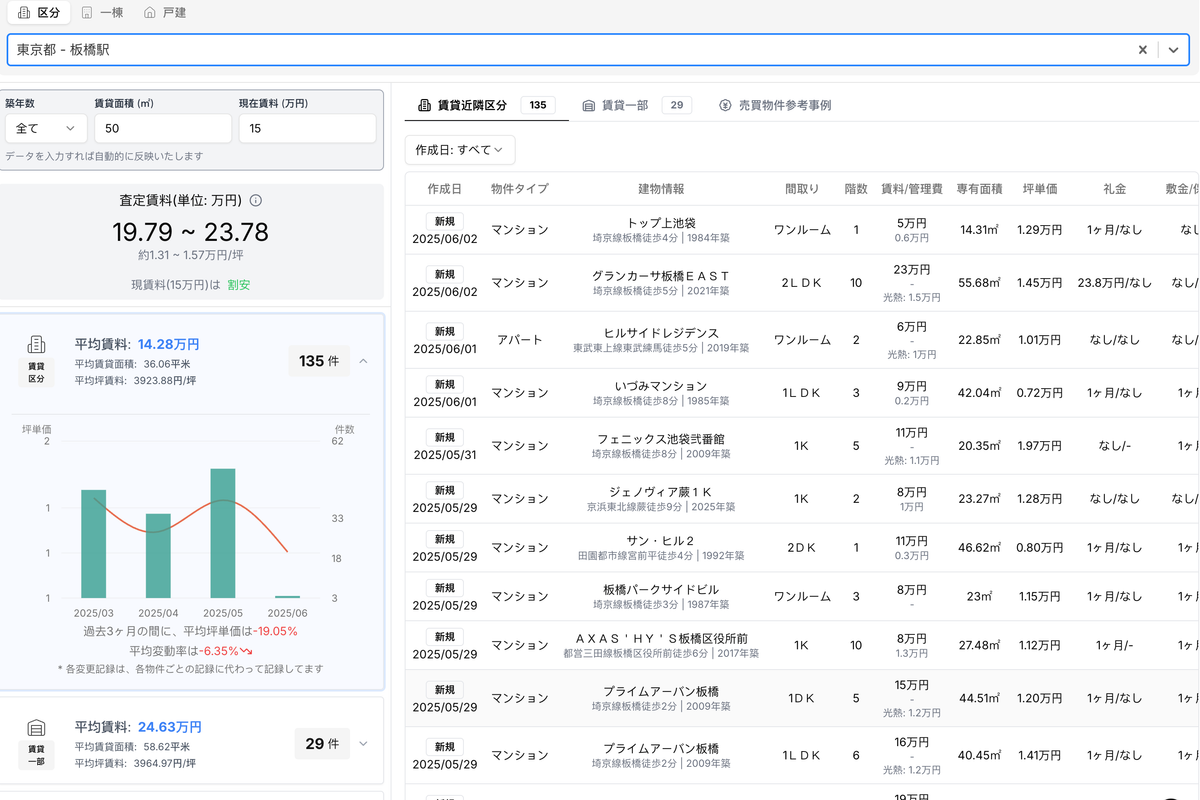Select the グランカーサ板橋ＥＡＳＴ property name
This screenshot has height=800, width=1200.
[x=661, y=275]
